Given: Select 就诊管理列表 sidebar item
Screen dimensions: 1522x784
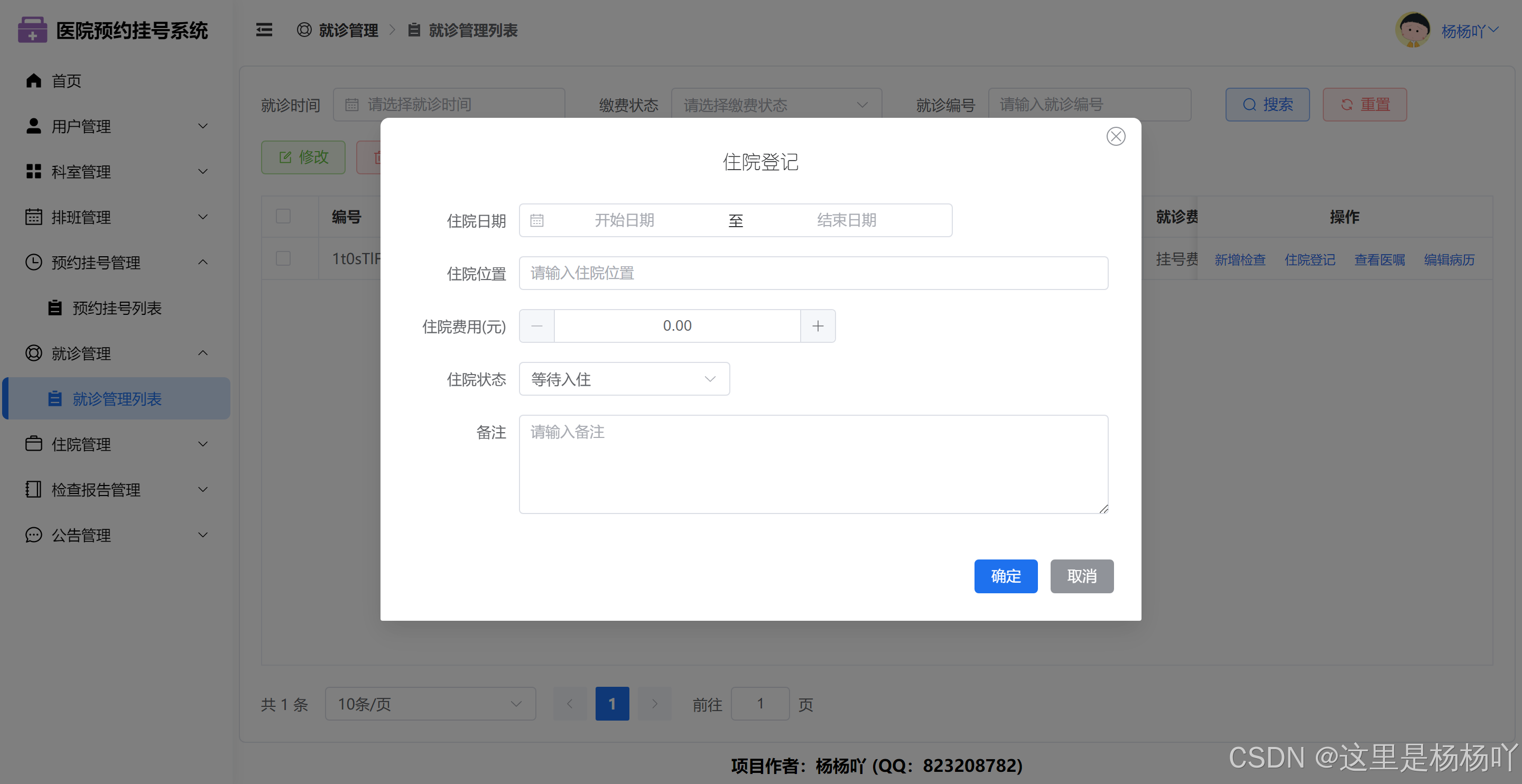Looking at the screenshot, I should coord(116,399).
